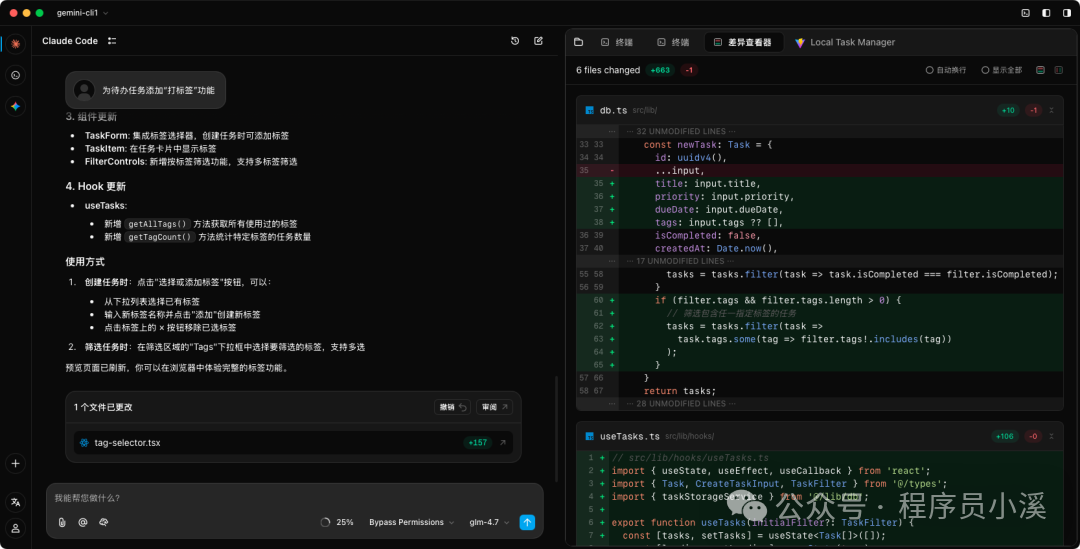Open the language translation icon in sidebar
1080x549 pixels.
pyautogui.click(x=15, y=502)
